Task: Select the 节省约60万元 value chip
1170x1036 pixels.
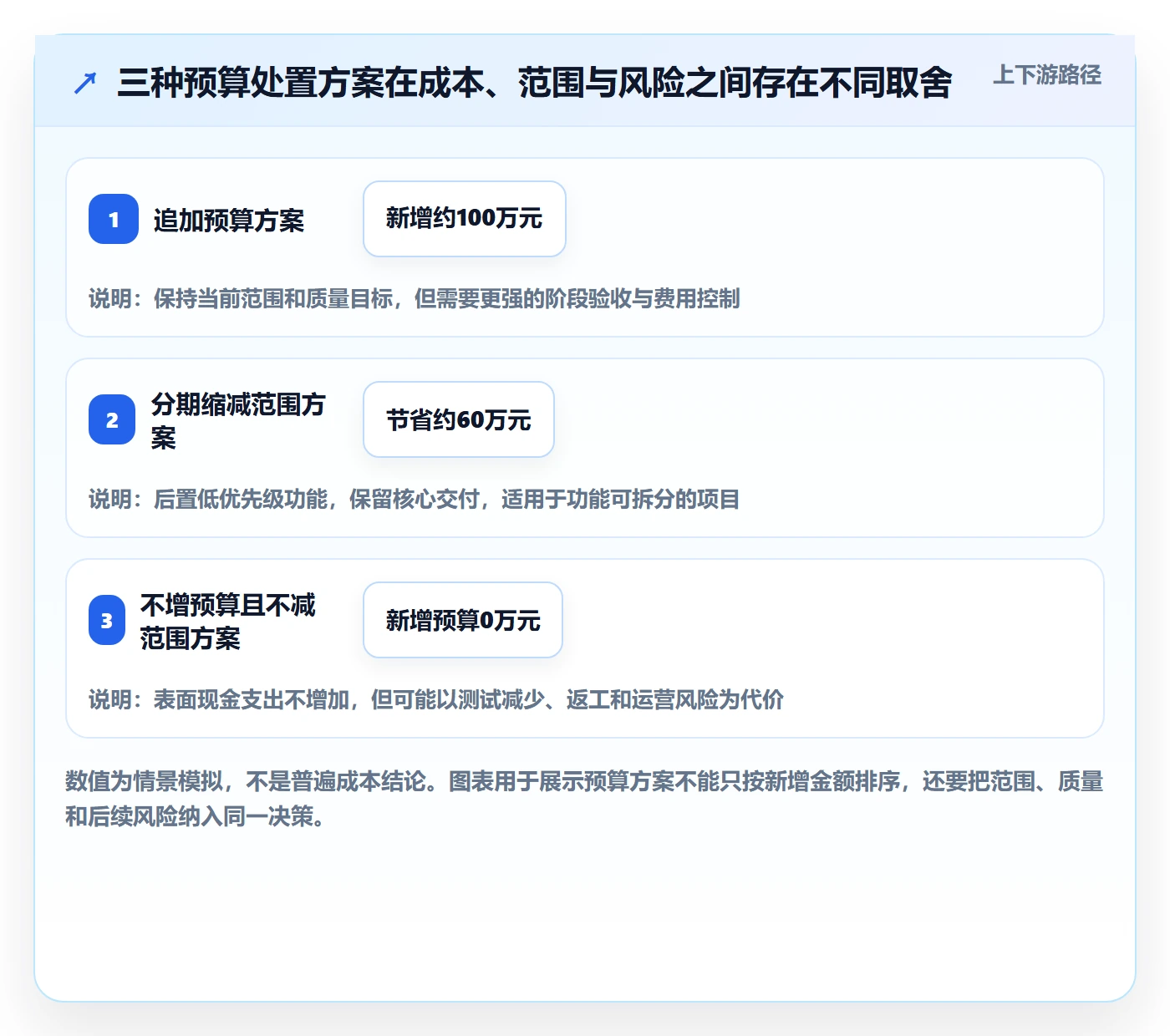Action: pos(459,419)
